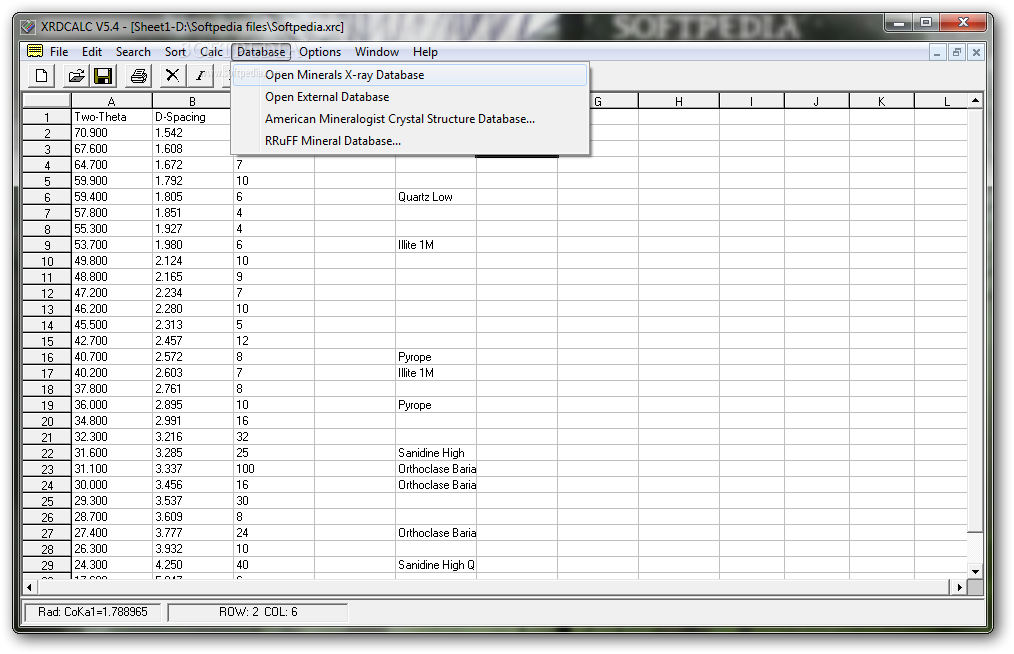1014x654 pixels.
Task: Click the Illite 1M cell in row 9
Action: [436, 245]
